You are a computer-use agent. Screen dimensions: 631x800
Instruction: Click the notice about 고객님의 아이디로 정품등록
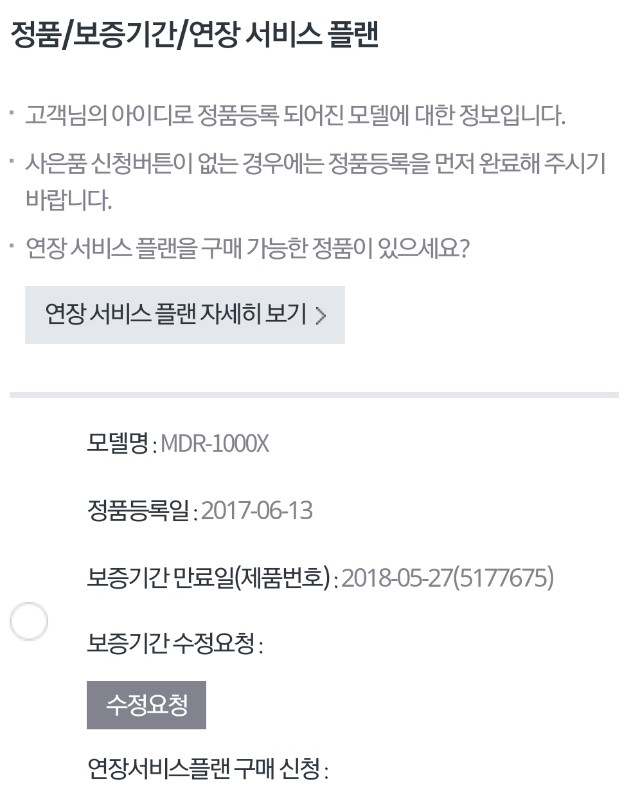pyautogui.click(x=295, y=115)
